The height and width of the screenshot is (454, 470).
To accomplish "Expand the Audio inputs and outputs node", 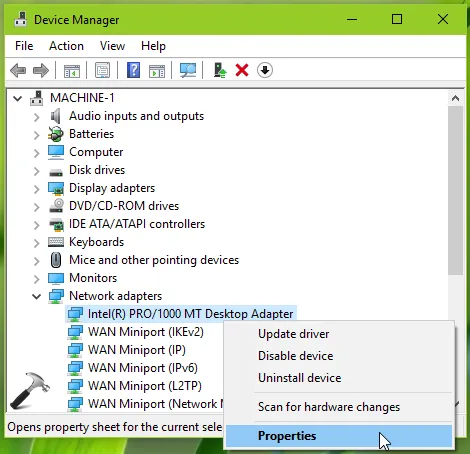I will point(37,117).
